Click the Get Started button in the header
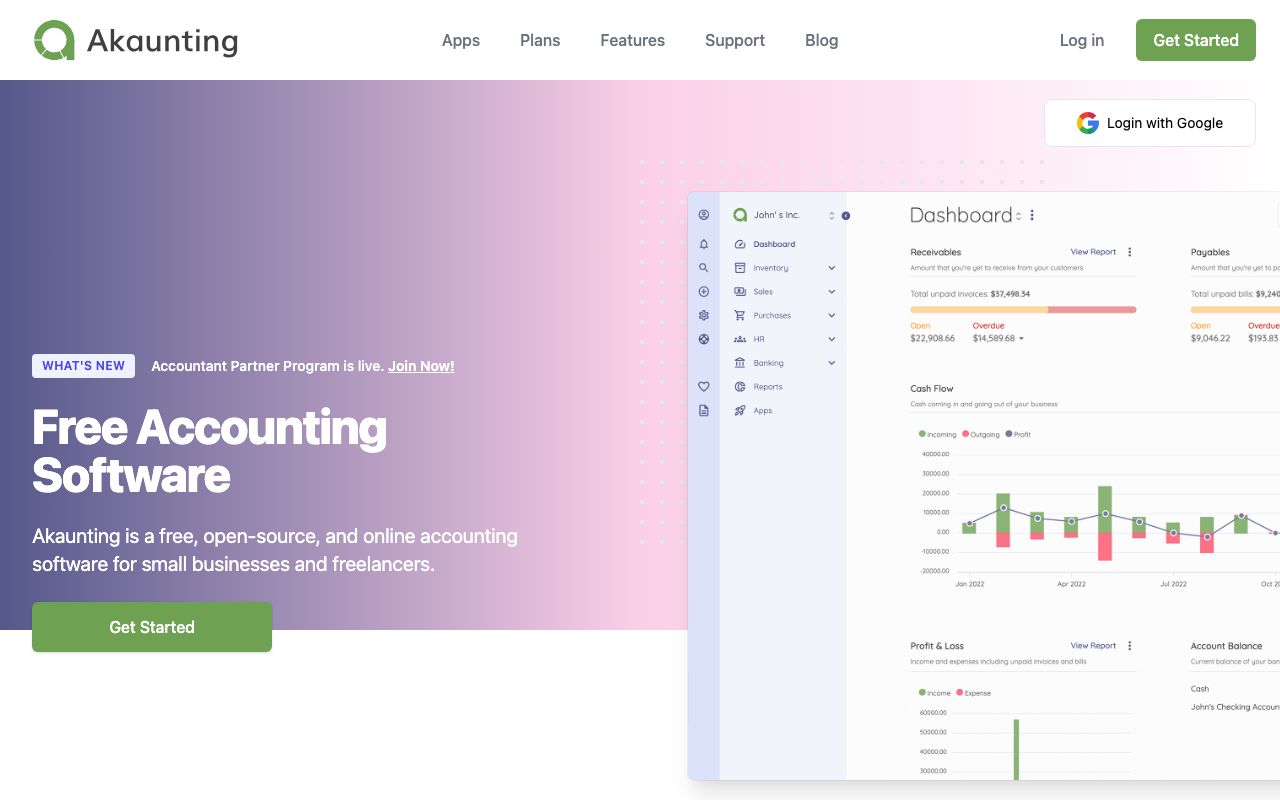 click(x=1196, y=40)
